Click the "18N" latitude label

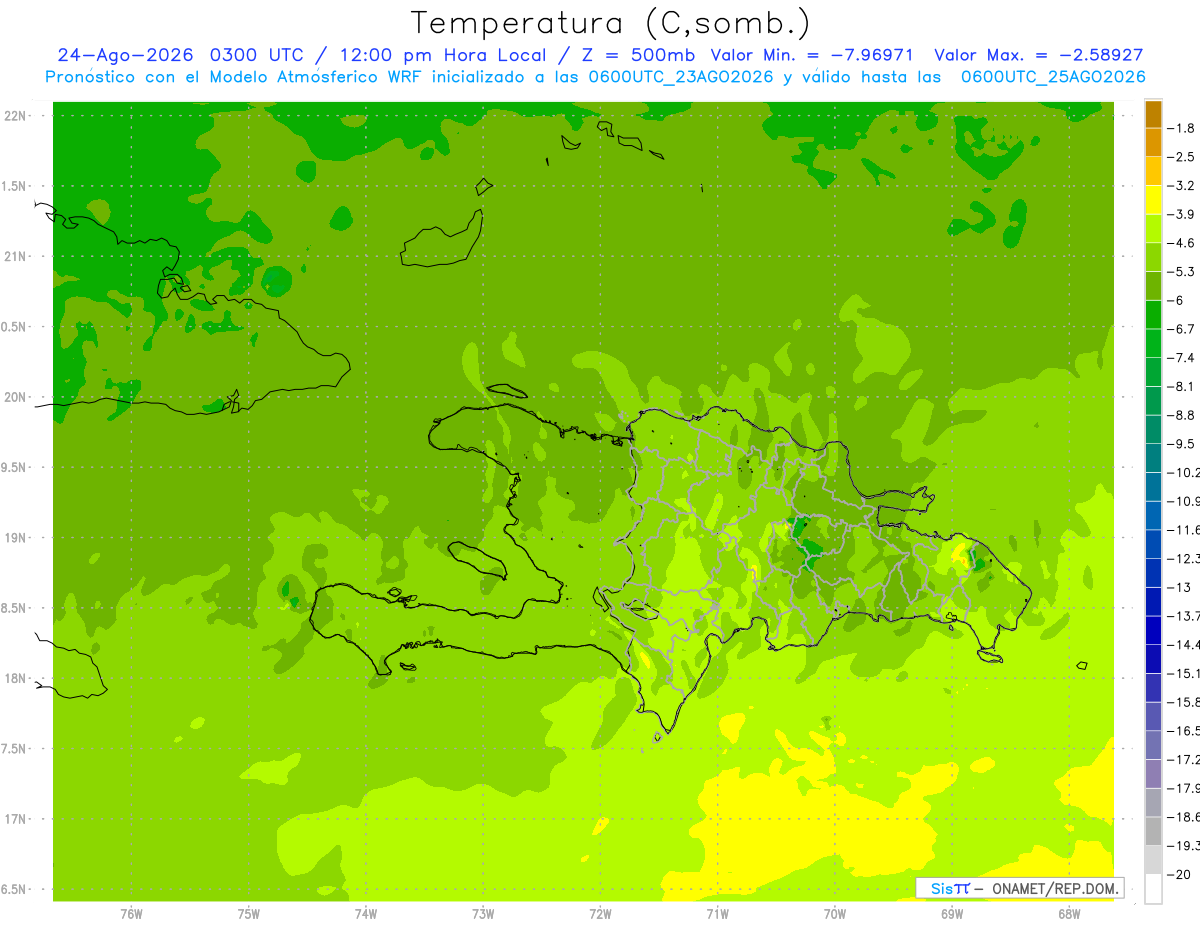click(x=15, y=678)
